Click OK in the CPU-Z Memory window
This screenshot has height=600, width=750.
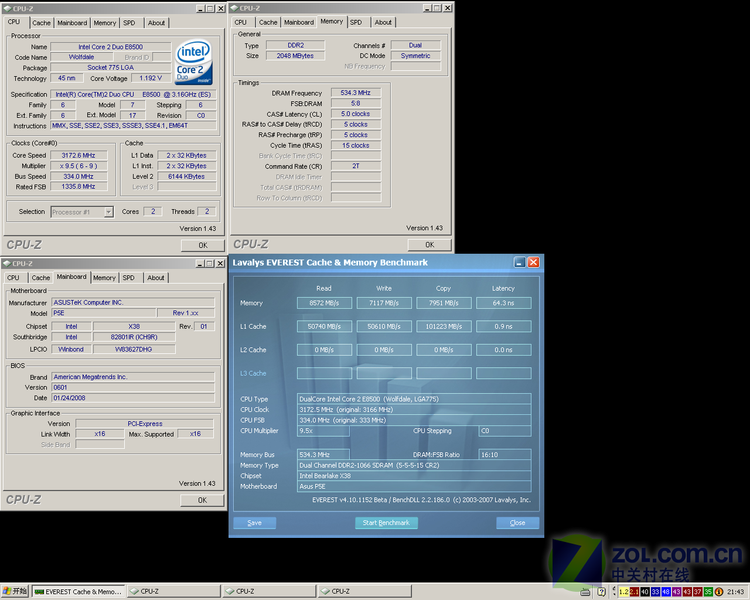pos(430,244)
